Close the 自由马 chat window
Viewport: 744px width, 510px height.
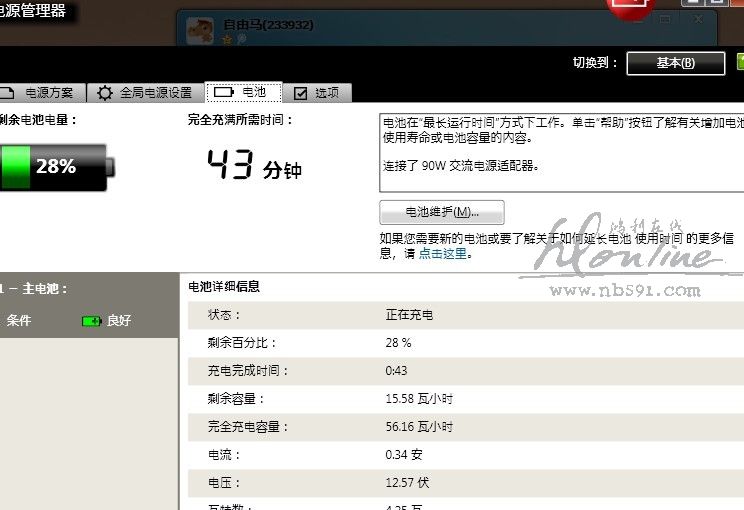coord(698,19)
